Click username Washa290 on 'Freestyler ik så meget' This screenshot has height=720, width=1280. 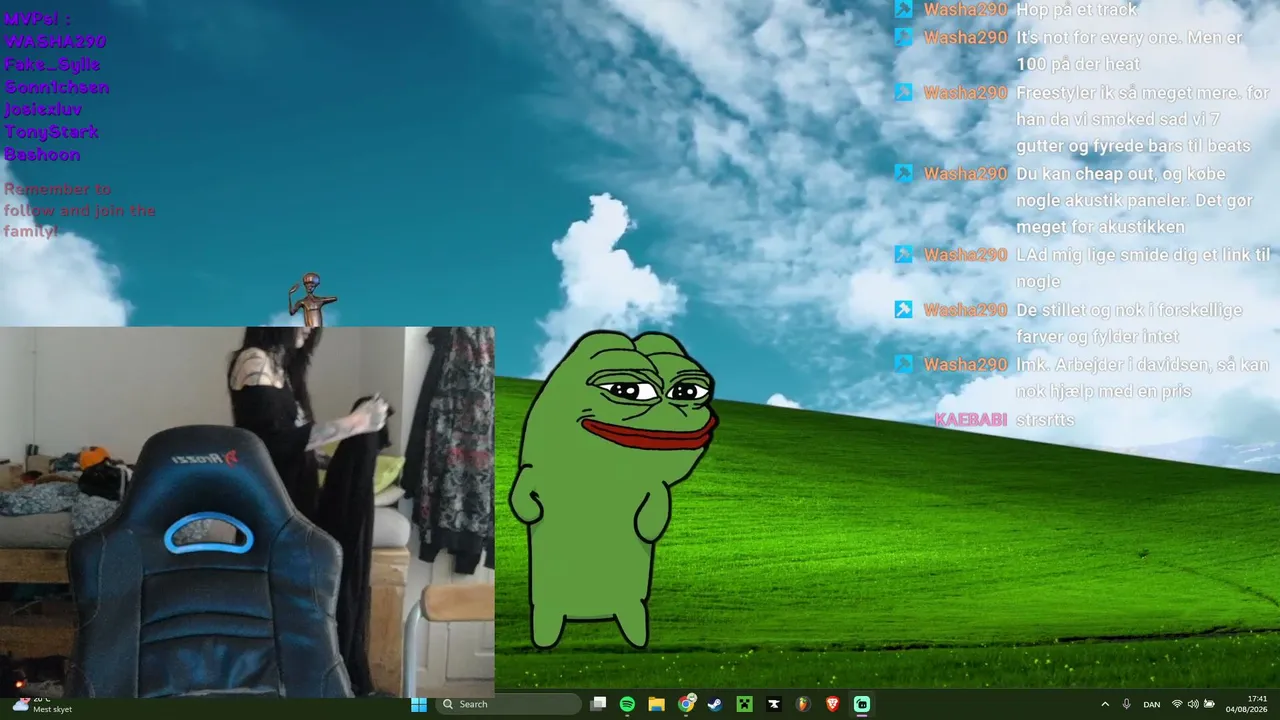[x=965, y=92]
